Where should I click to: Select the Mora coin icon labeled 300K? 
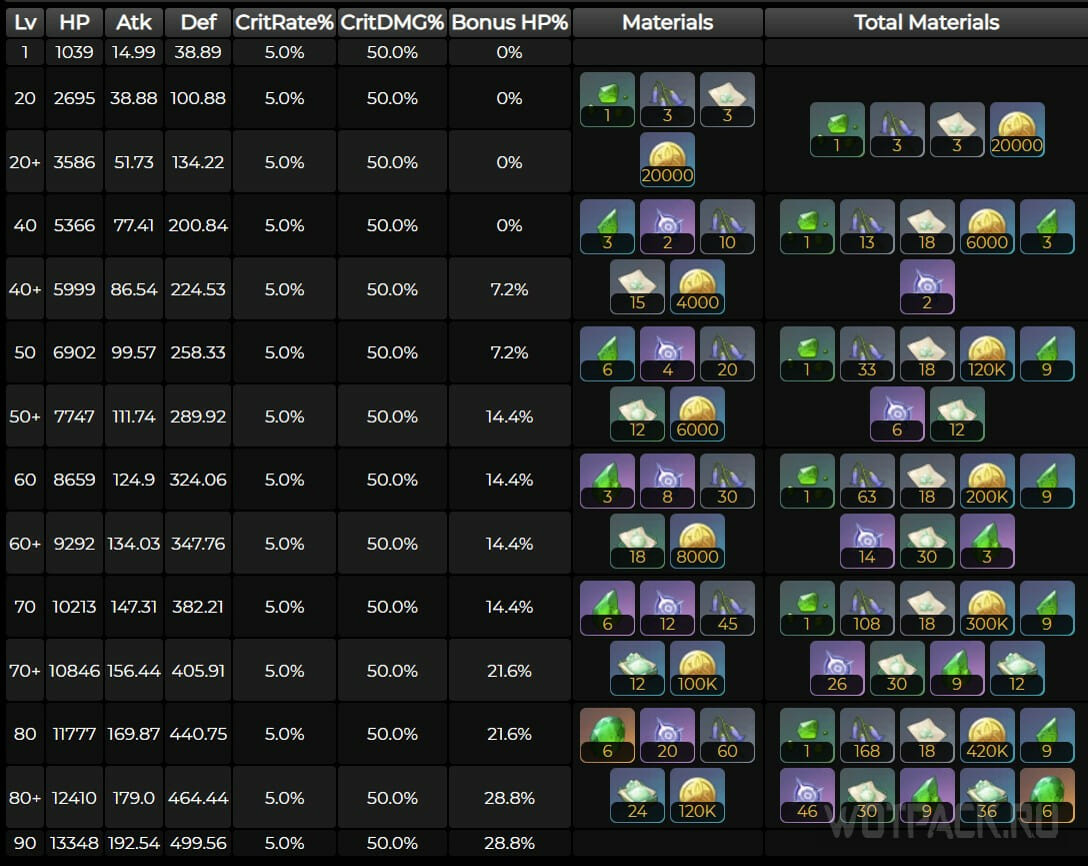pos(987,608)
